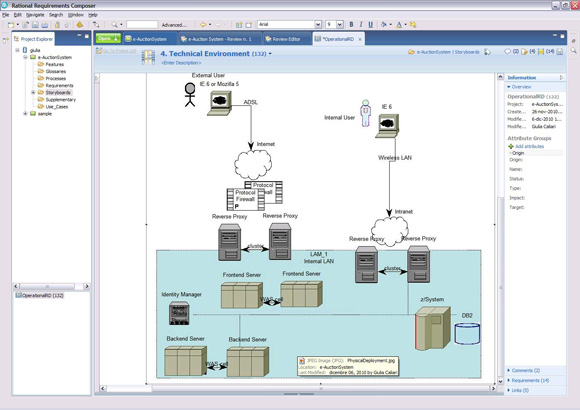The width and height of the screenshot is (580, 410).
Task: Open the Navigate menu
Action: (x=35, y=15)
